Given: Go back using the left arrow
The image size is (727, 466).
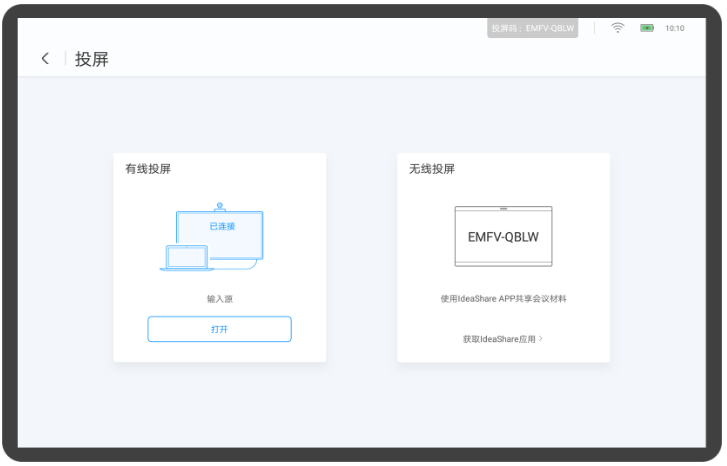Looking at the screenshot, I should click(x=45, y=59).
